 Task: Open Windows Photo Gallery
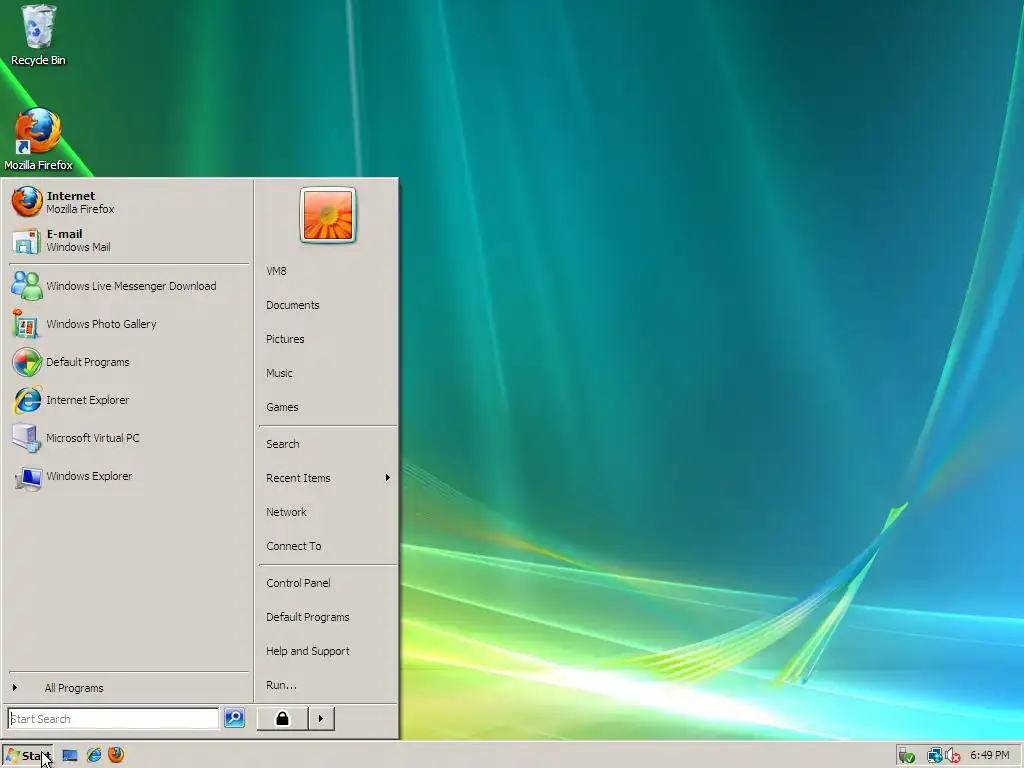pyautogui.click(x=129, y=324)
